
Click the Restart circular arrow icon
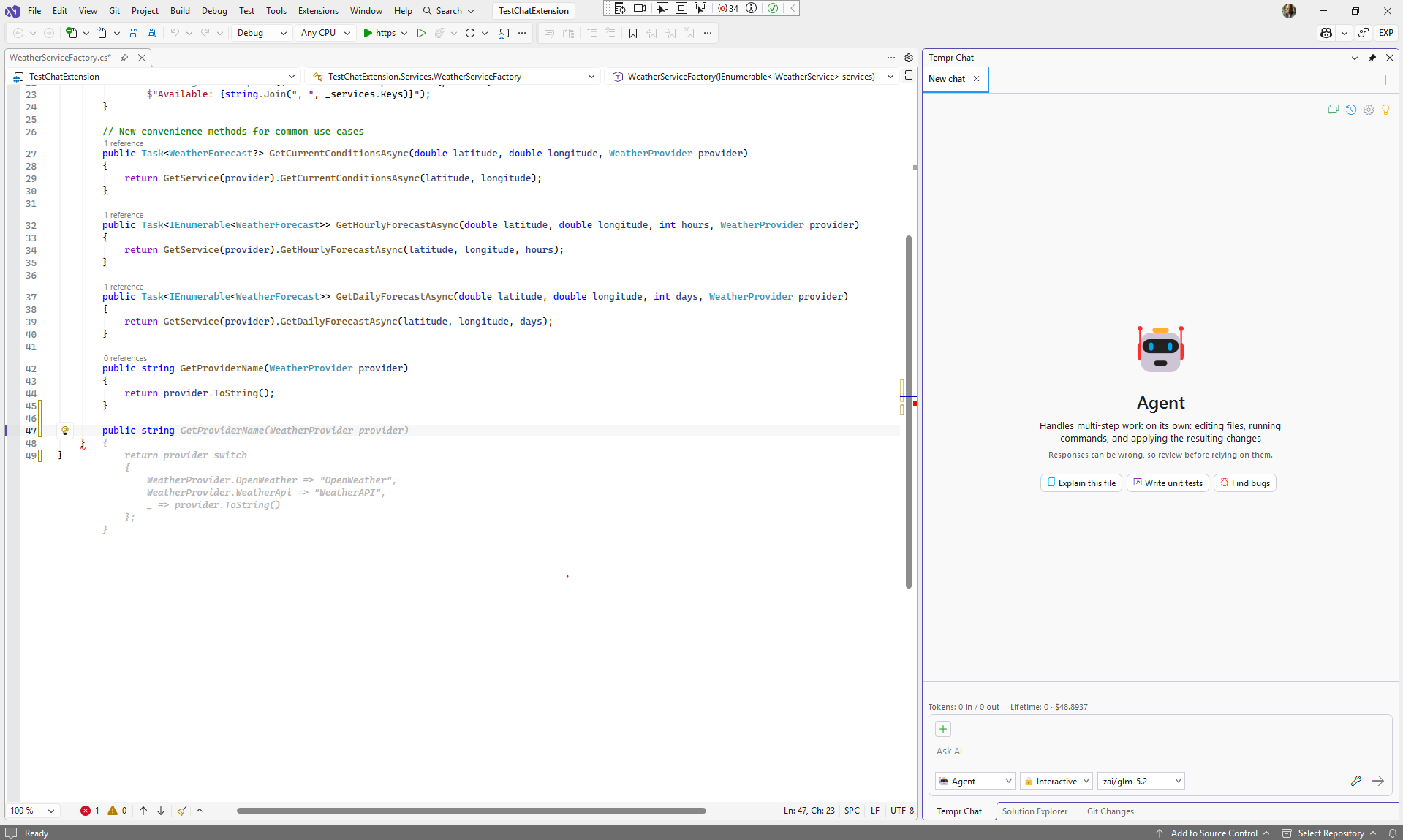tap(469, 33)
